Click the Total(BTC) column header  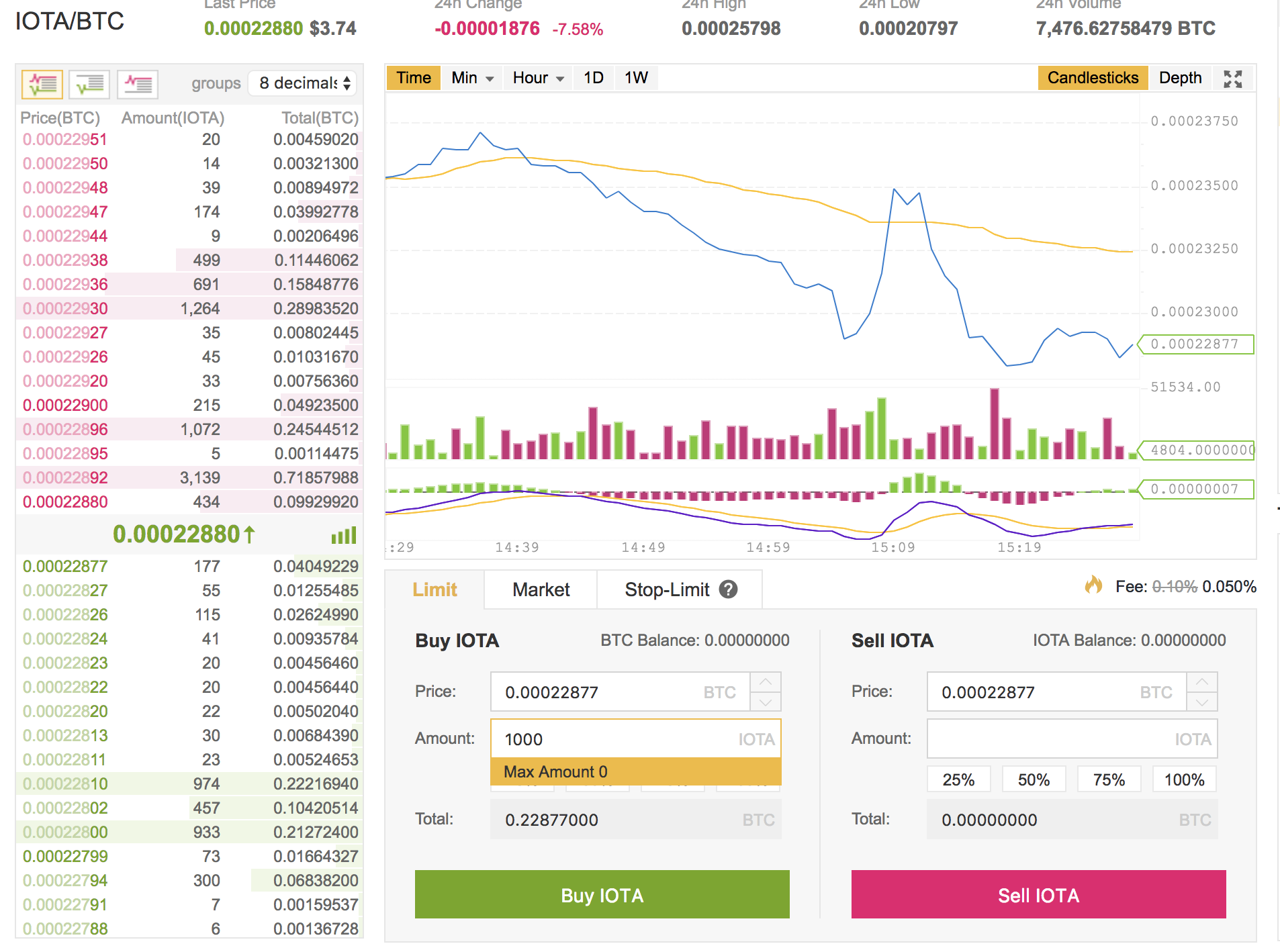pyautogui.click(x=320, y=118)
